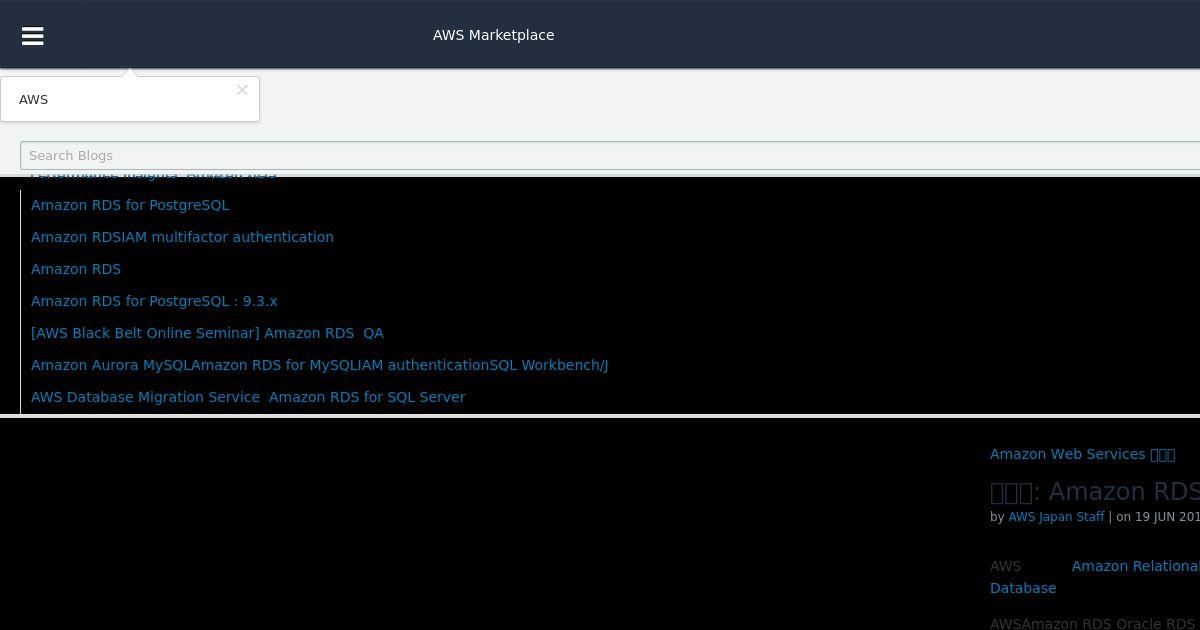The image size is (1200, 630).
Task: Open the hamburger navigation menu
Action: pyautogui.click(x=32, y=35)
